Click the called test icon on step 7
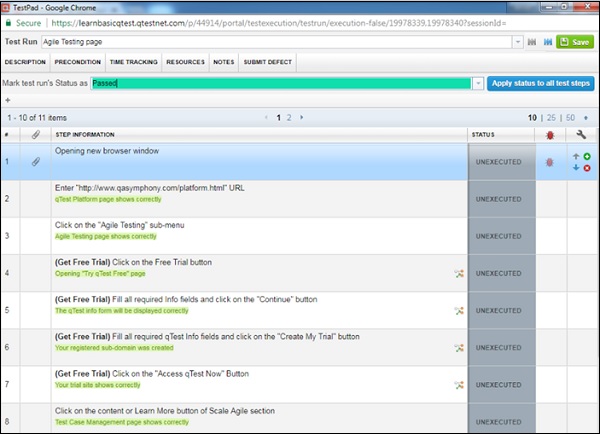 point(459,385)
